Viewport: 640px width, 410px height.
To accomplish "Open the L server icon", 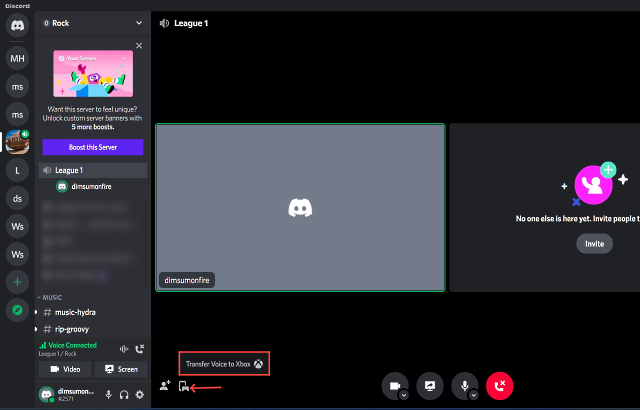I will [x=17, y=171].
